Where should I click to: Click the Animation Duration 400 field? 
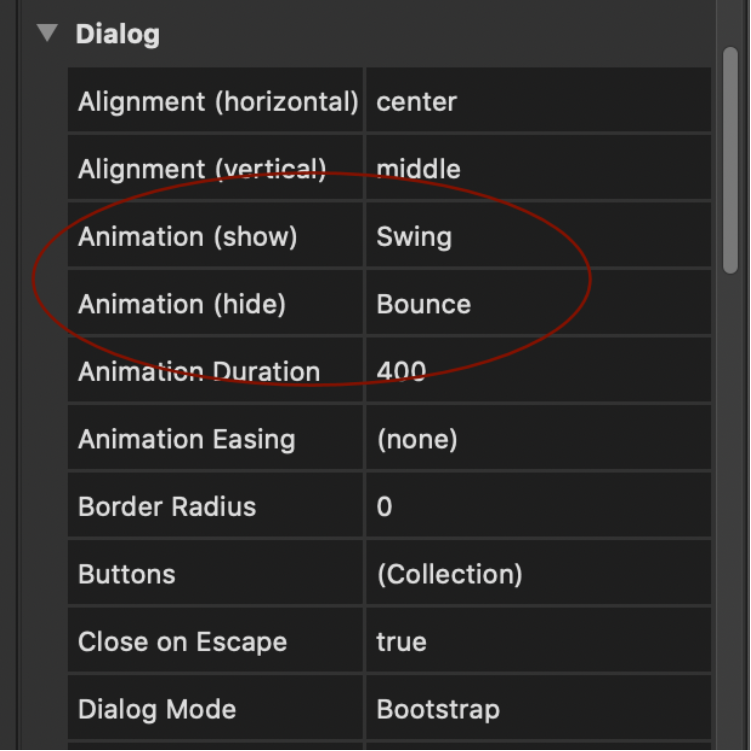click(538, 371)
